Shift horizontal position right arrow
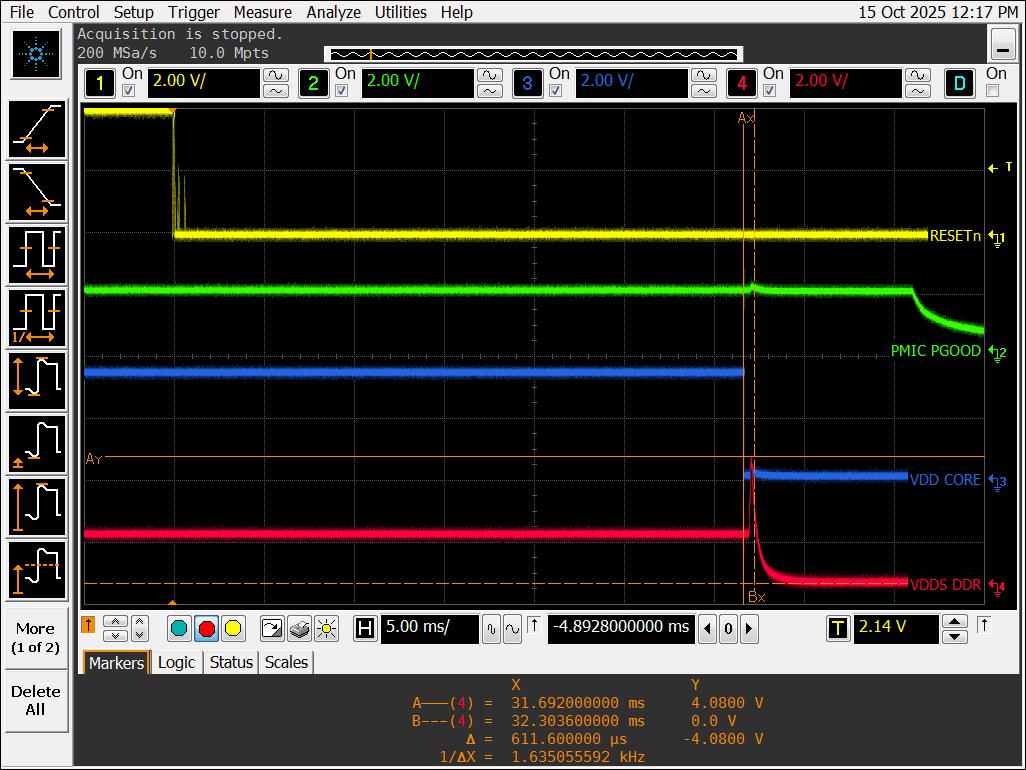Screen dimensions: 1026x770 [749, 629]
